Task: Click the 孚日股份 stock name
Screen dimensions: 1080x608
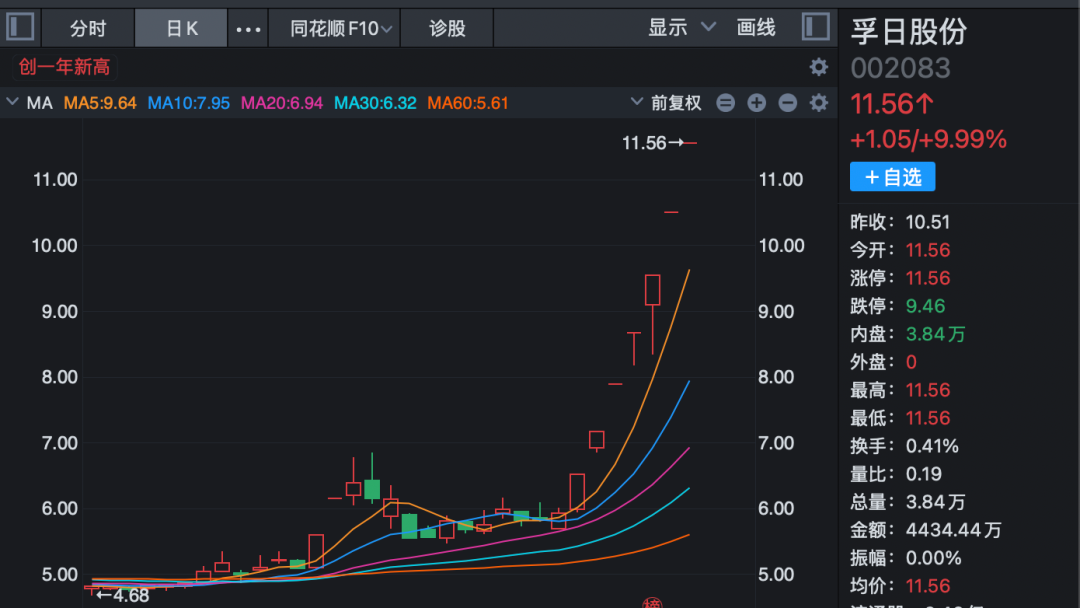Action: pos(908,31)
